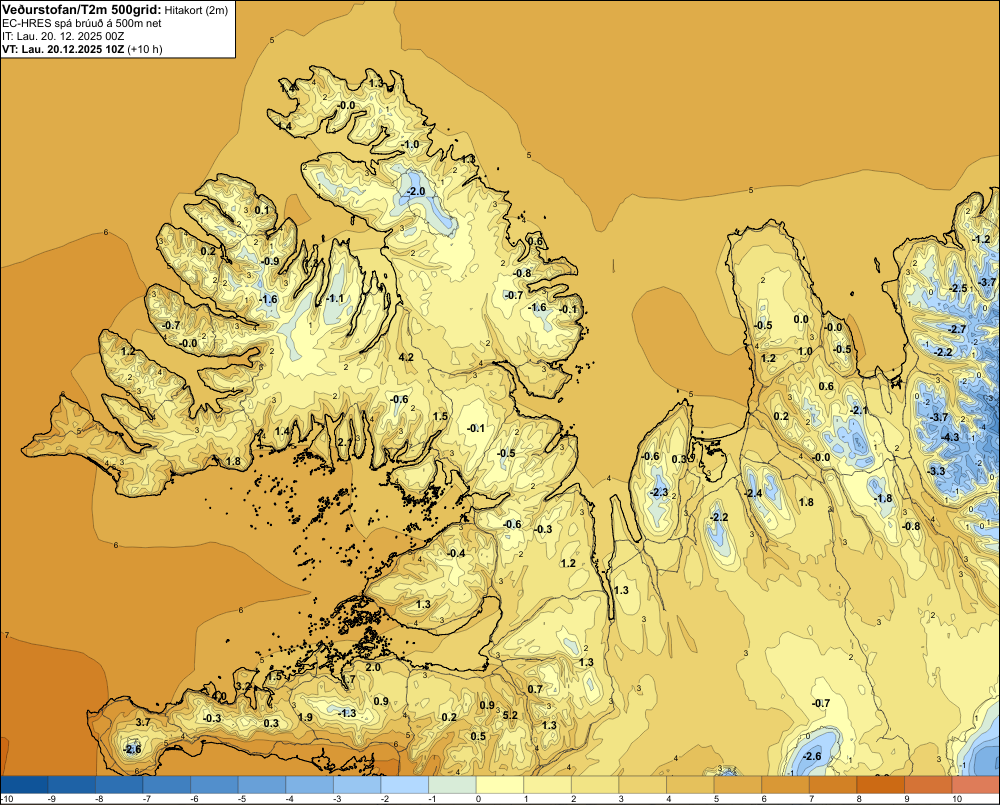Click the -1.2 temperature value
The image size is (1000, 805).
(981, 239)
